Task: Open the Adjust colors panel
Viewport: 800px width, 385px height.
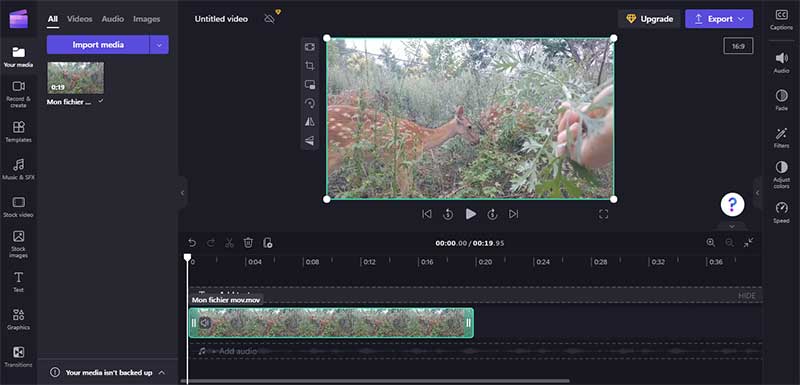Action: pos(781,174)
